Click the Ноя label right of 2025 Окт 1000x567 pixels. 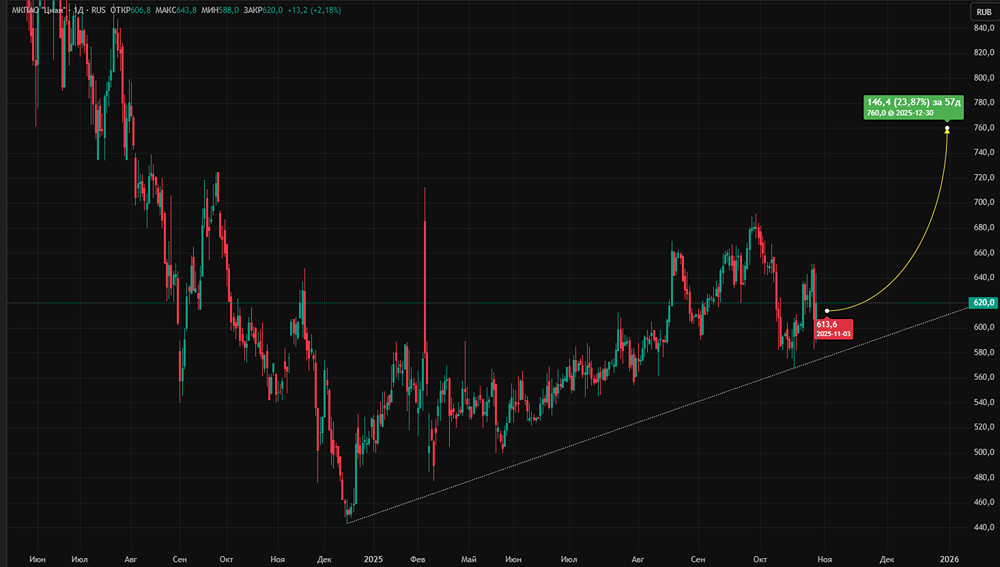[825, 559]
